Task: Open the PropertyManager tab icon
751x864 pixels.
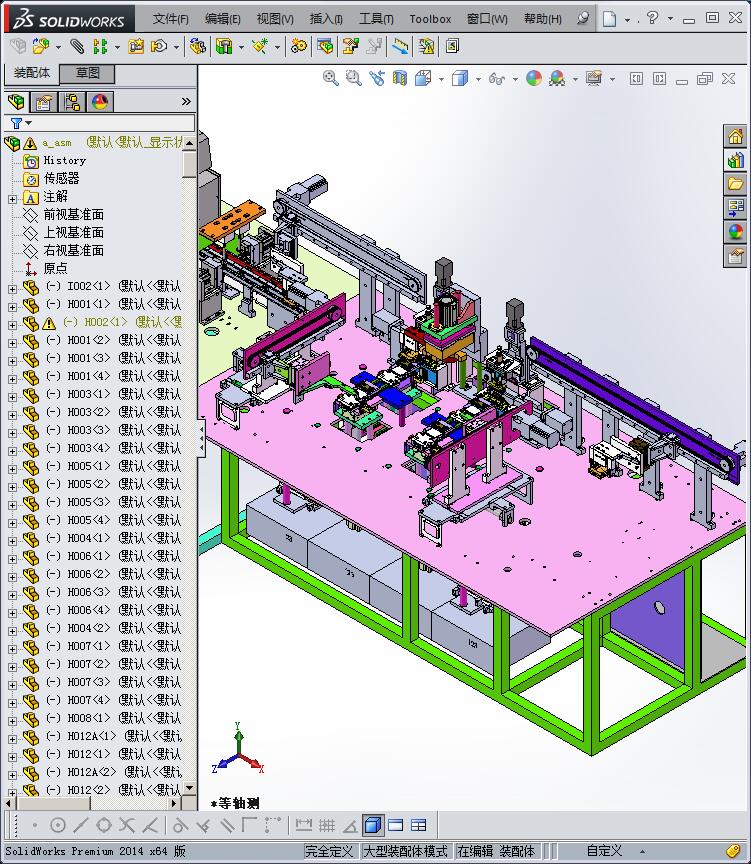Action: [44, 102]
